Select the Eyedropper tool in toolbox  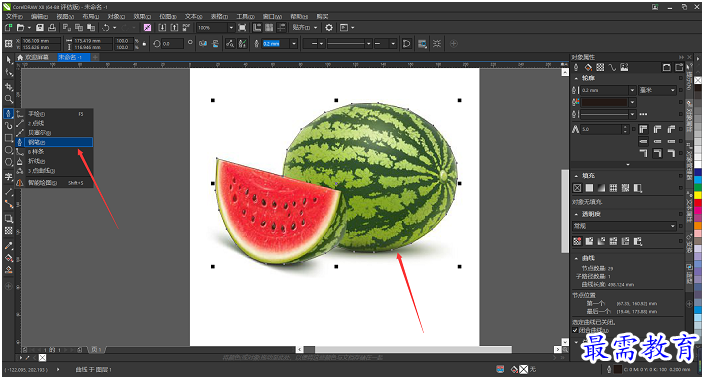pos(8,246)
